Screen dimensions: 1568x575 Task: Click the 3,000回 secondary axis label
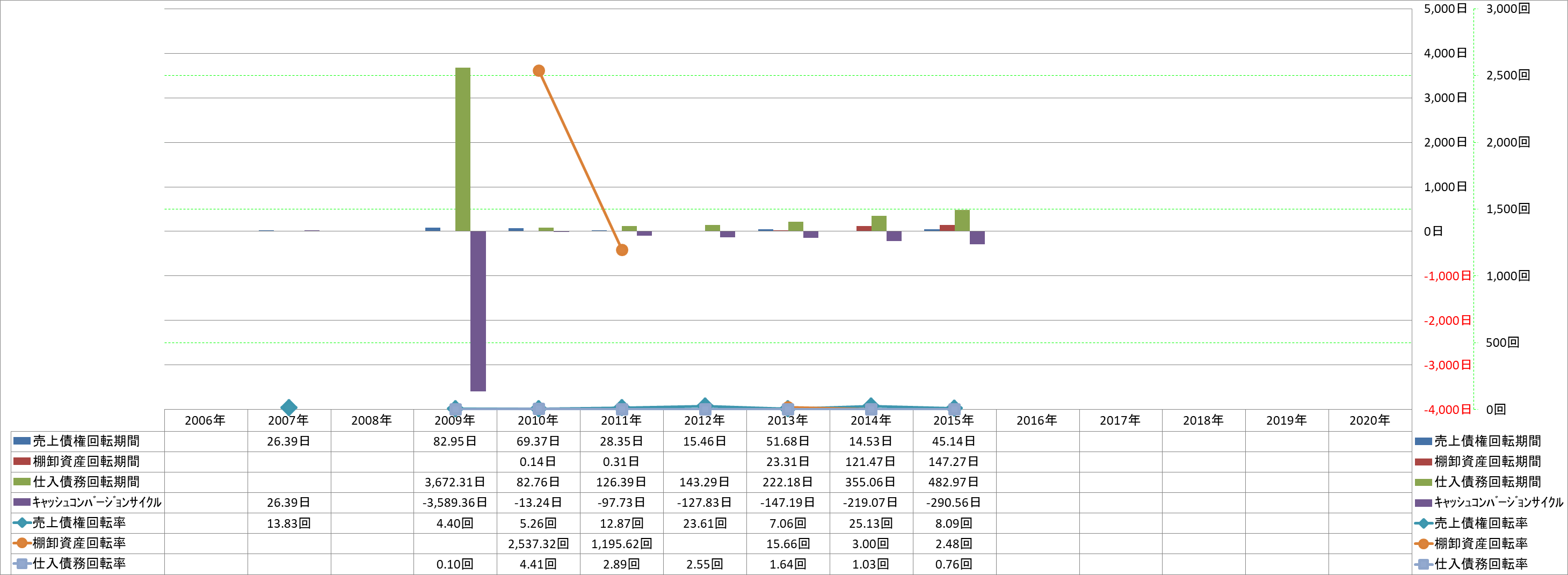[x=1508, y=9]
